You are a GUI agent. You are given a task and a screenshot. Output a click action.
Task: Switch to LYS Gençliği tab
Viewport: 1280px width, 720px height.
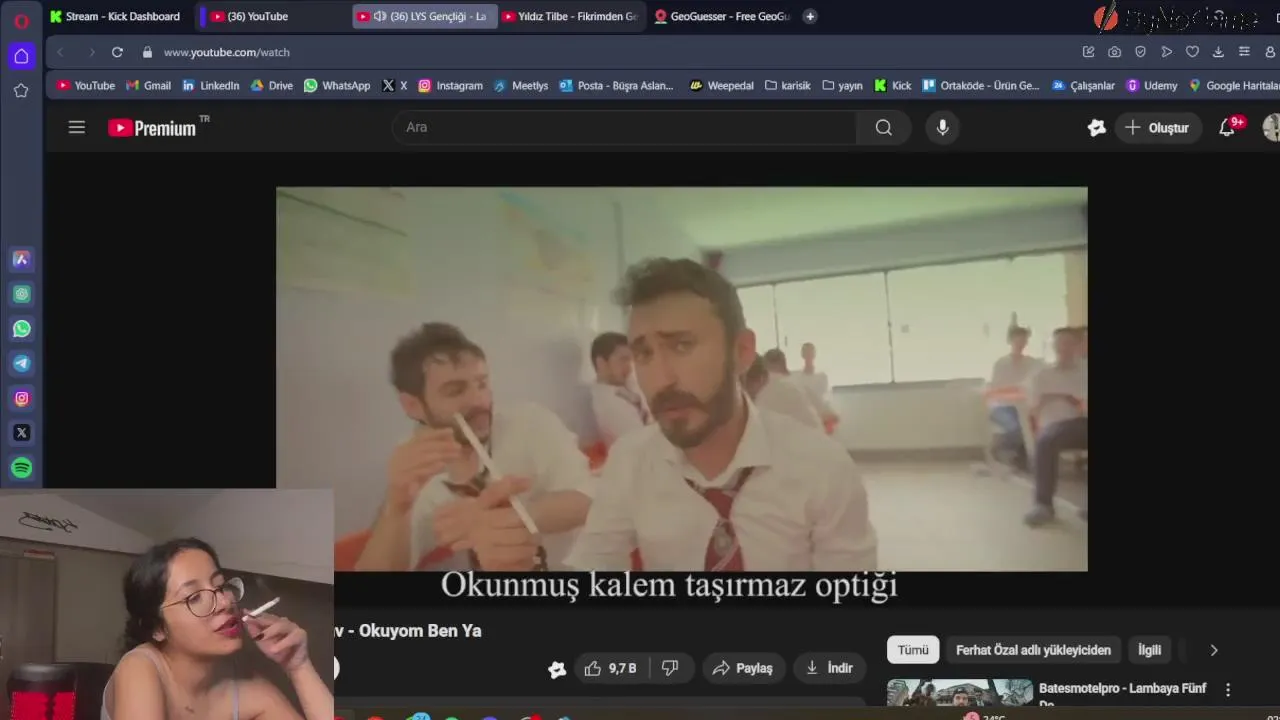425,16
